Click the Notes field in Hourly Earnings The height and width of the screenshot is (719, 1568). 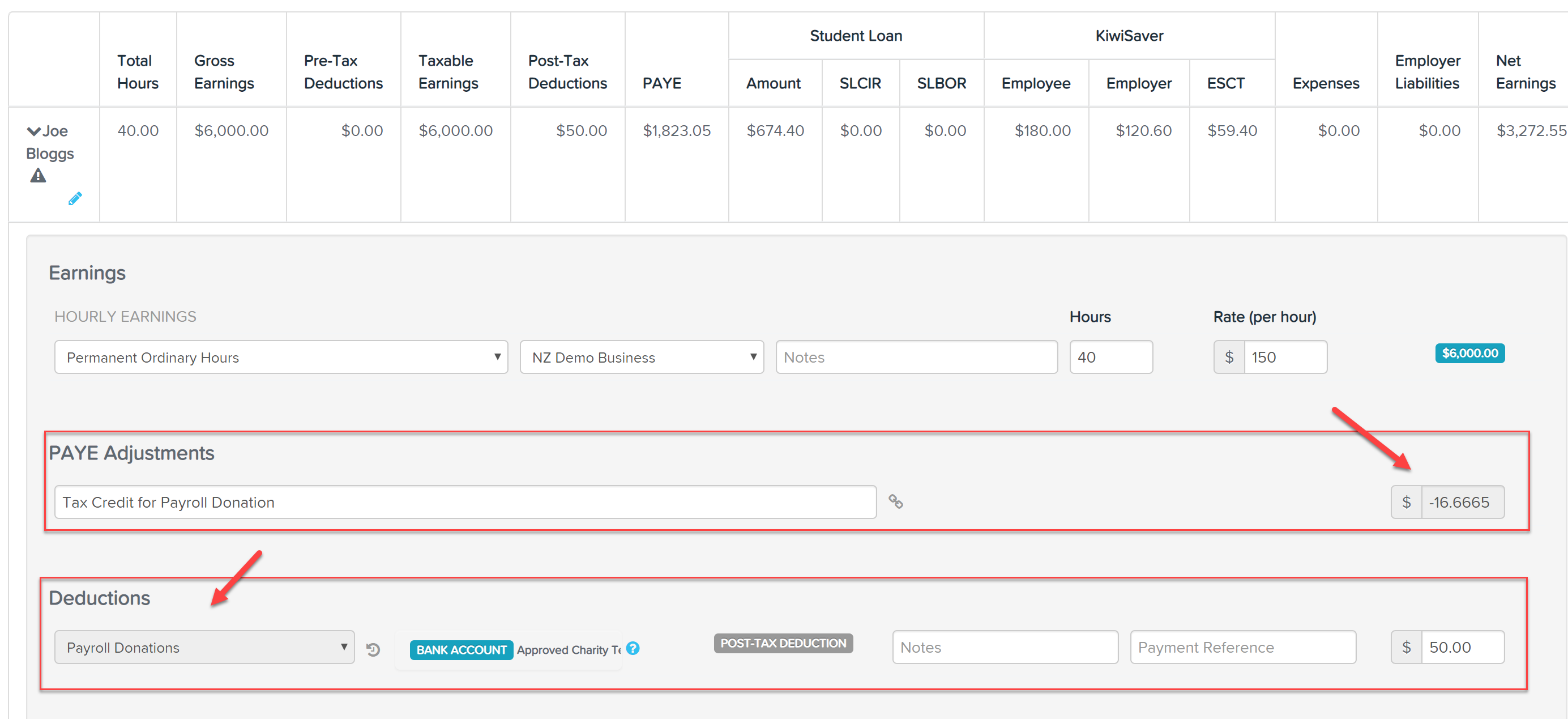pos(917,358)
